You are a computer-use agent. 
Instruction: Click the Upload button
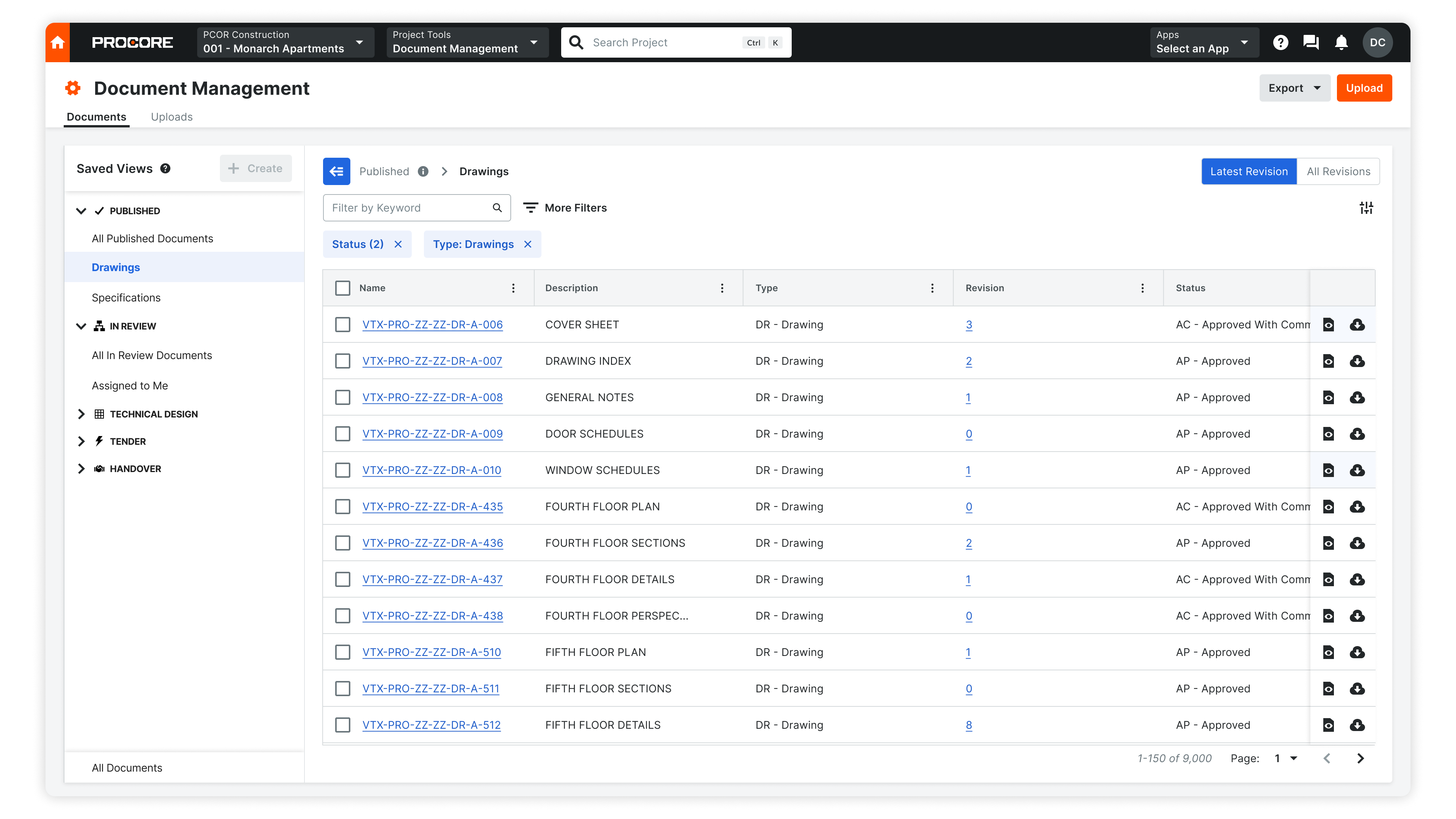point(1365,88)
